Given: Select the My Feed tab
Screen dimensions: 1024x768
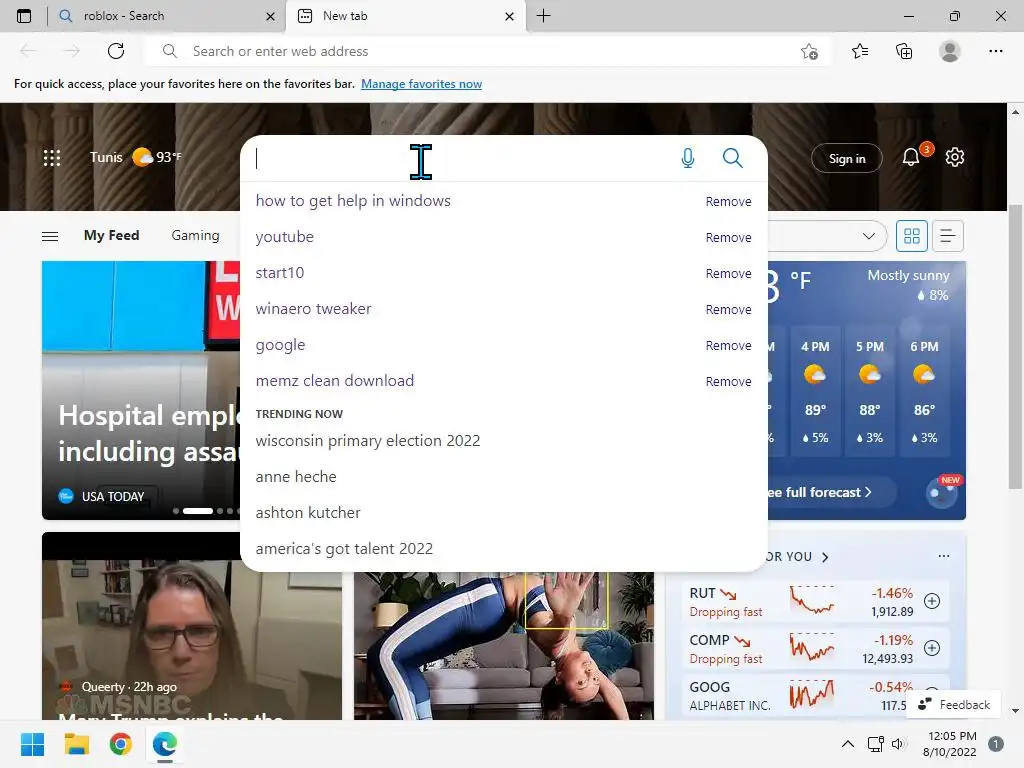Looking at the screenshot, I should [112, 235].
